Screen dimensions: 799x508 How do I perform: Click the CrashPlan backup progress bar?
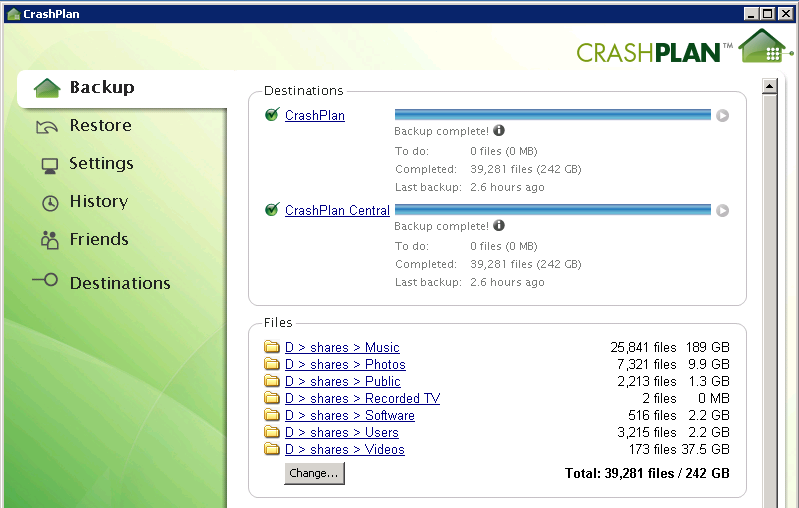(x=552, y=115)
